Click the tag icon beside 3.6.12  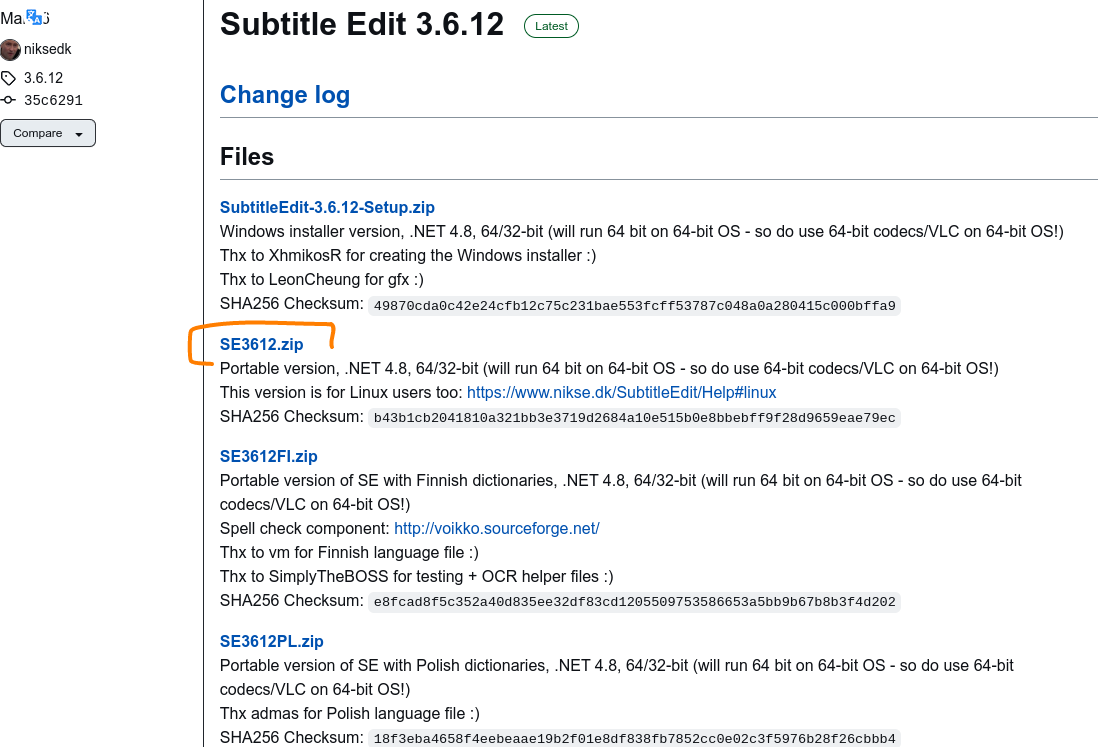pyautogui.click(x=8, y=78)
